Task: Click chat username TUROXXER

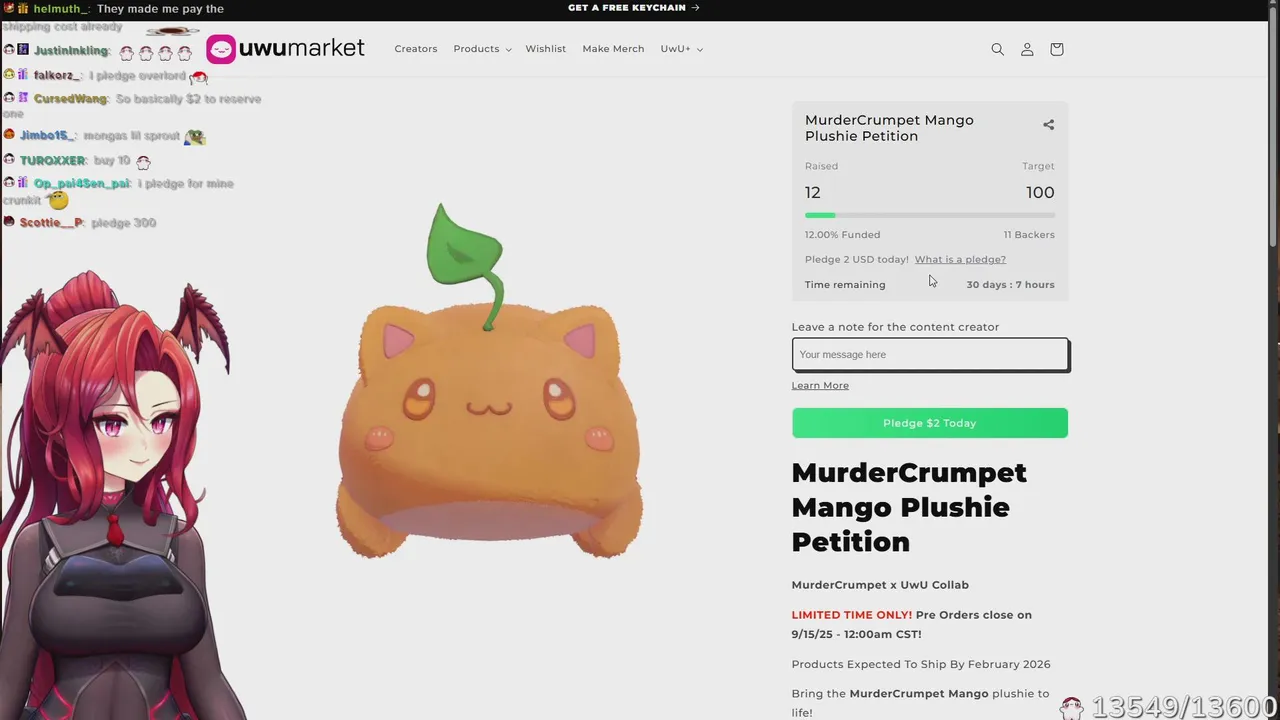Action: (53, 161)
